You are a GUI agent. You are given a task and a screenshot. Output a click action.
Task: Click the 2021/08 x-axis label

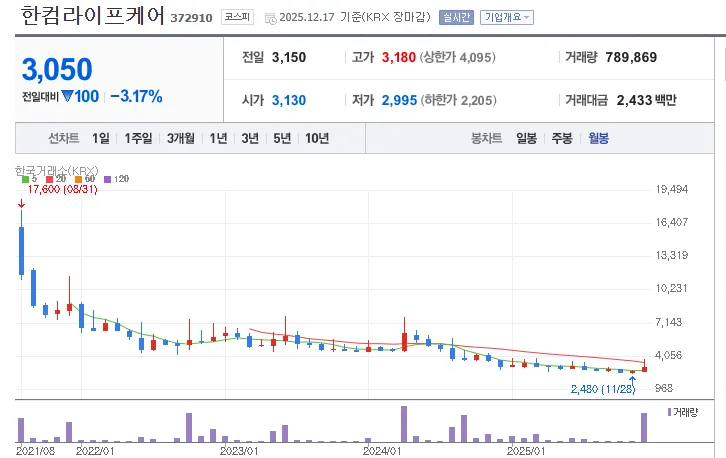pos(35,451)
